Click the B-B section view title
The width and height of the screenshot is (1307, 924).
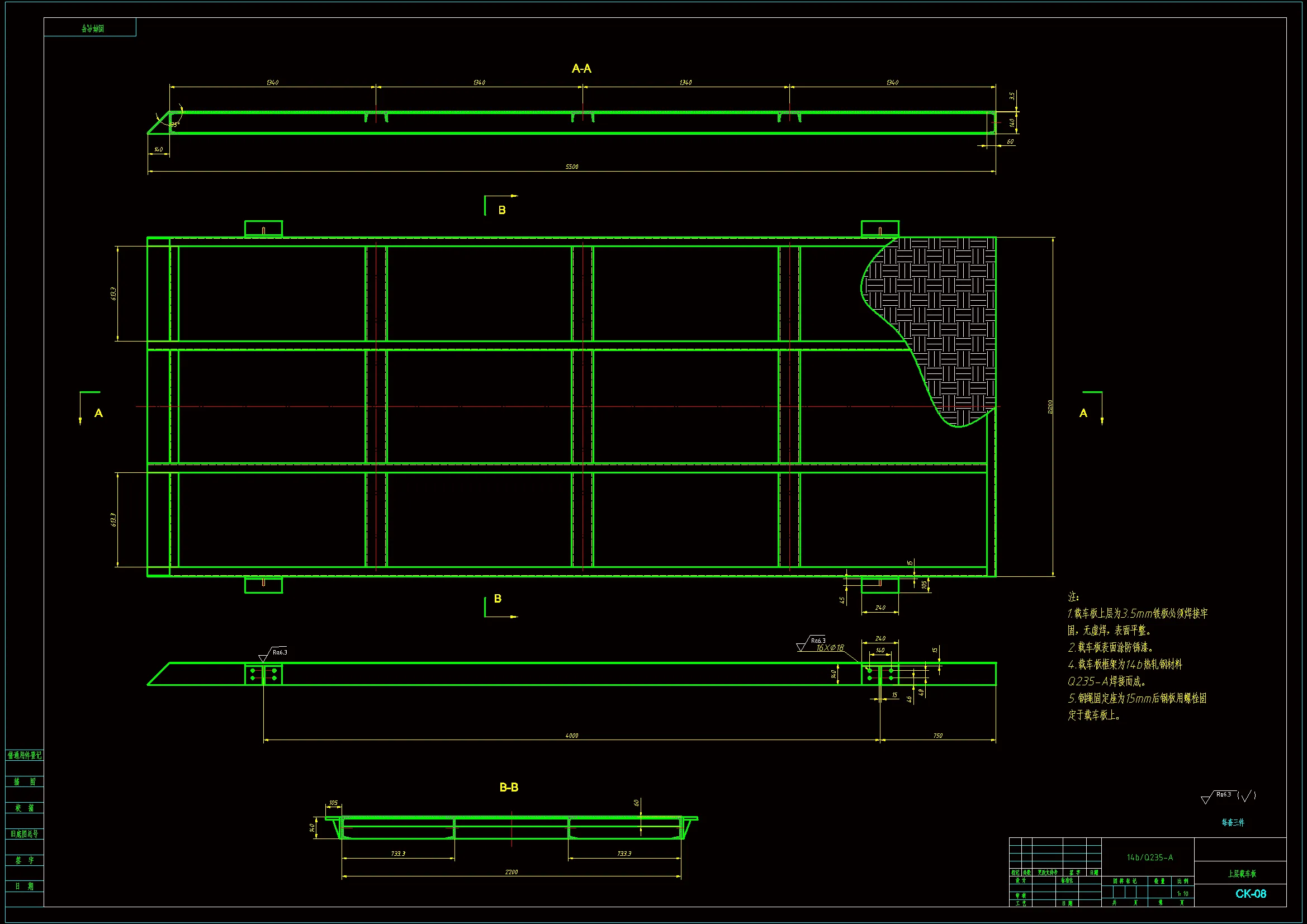coord(508,788)
